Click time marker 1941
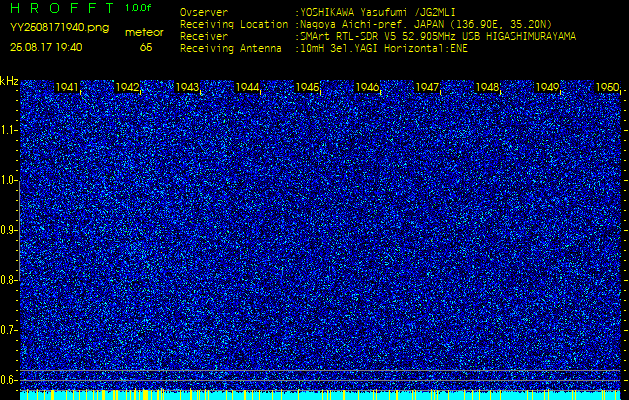This screenshot has width=629, height=400. tap(67, 87)
